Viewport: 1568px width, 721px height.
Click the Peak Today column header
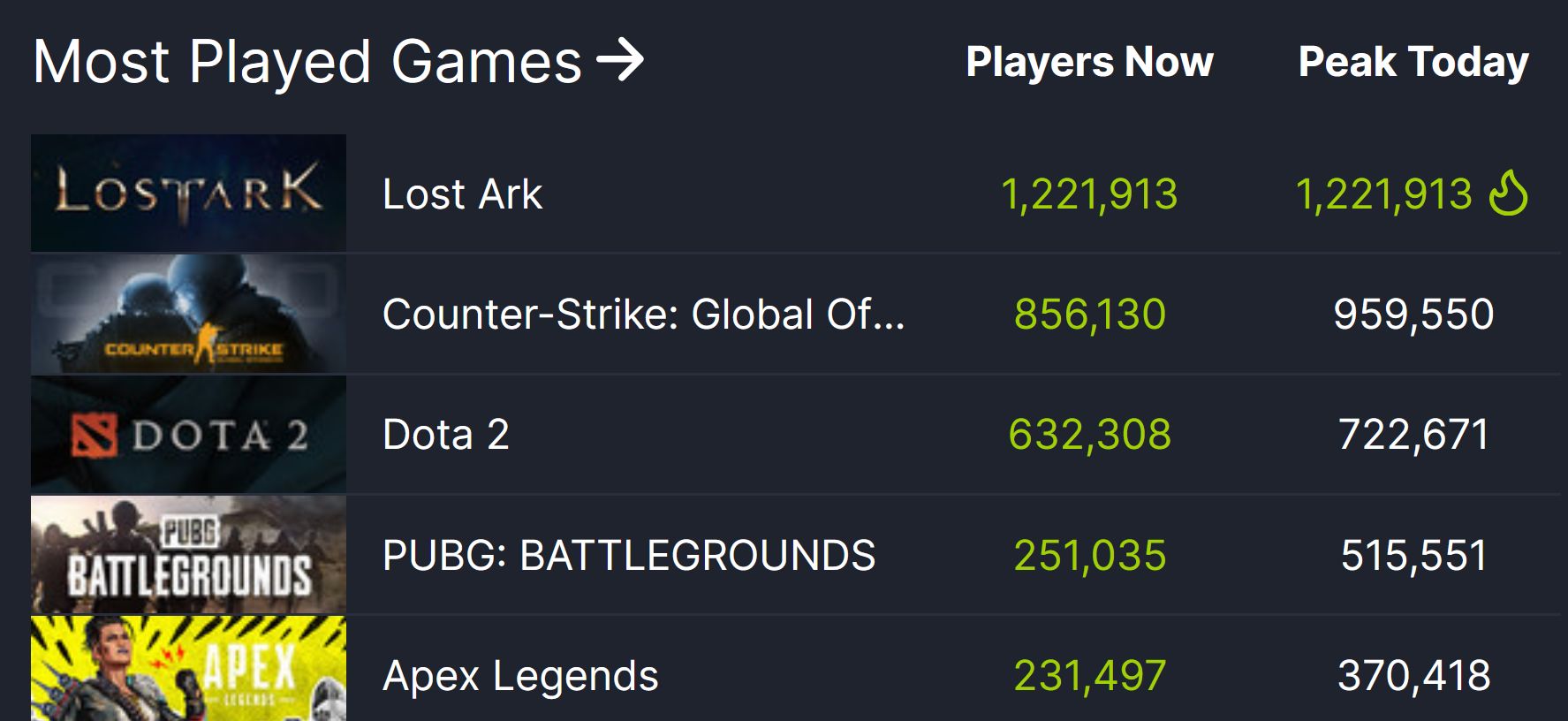tap(1413, 63)
